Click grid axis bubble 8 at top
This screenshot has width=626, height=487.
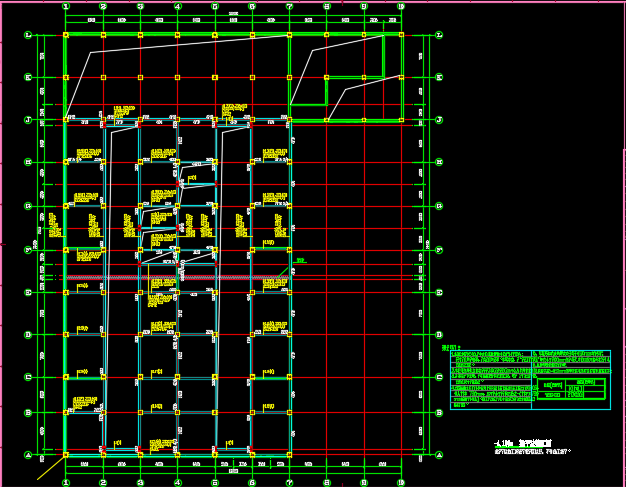327,6
